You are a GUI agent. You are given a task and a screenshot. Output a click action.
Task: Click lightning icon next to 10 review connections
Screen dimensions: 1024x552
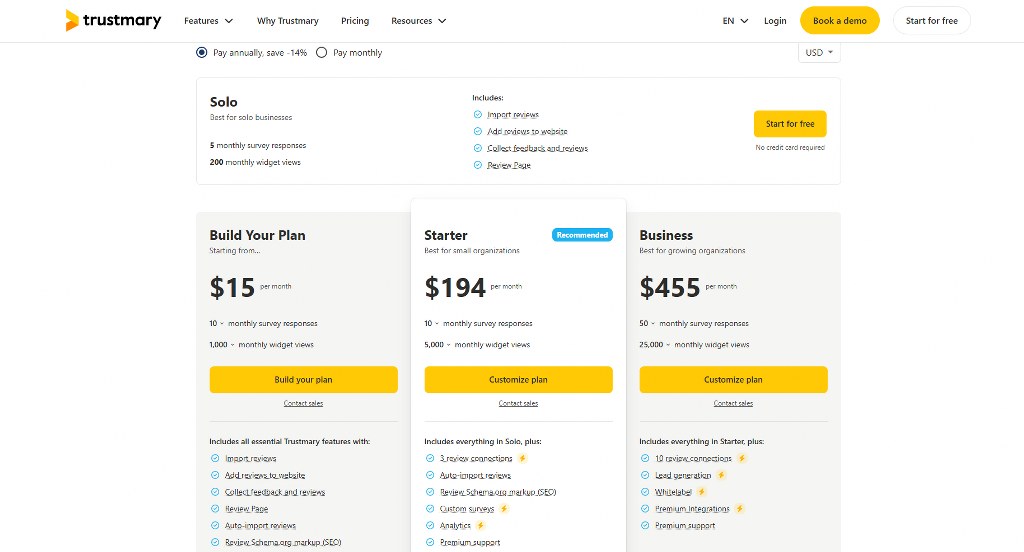742,459
